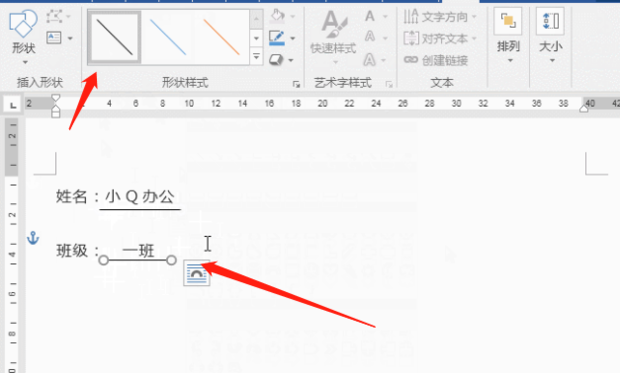The width and height of the screenshot is (620, 373).
Task: Open the 大小 size menu
Action: [550, 36]
